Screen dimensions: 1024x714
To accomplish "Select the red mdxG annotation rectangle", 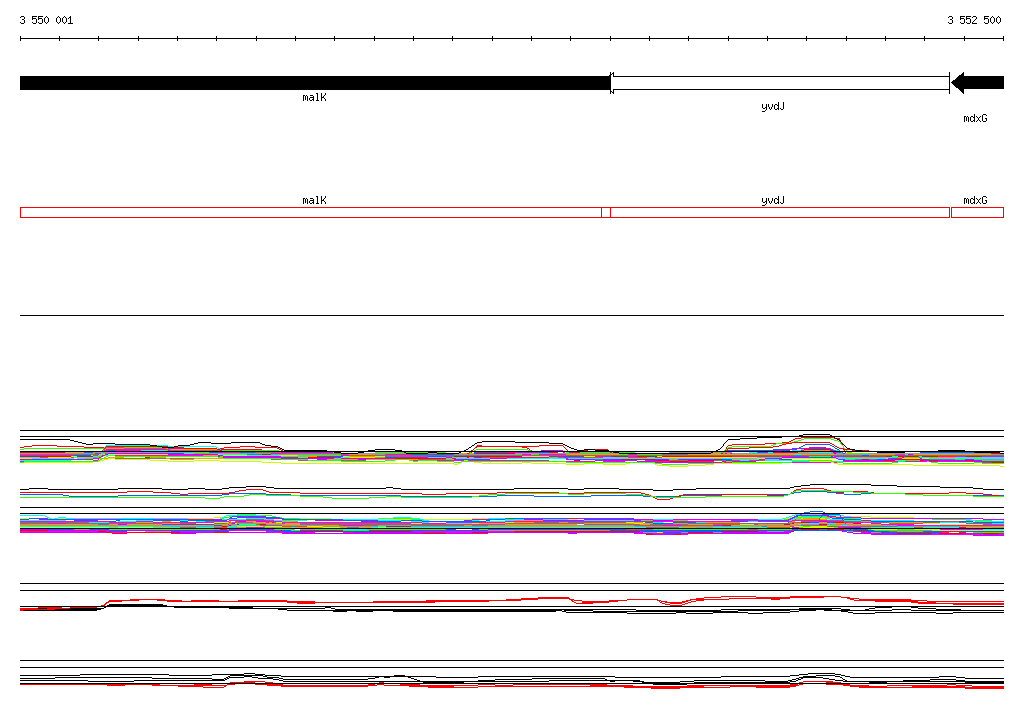I will 978,212.
